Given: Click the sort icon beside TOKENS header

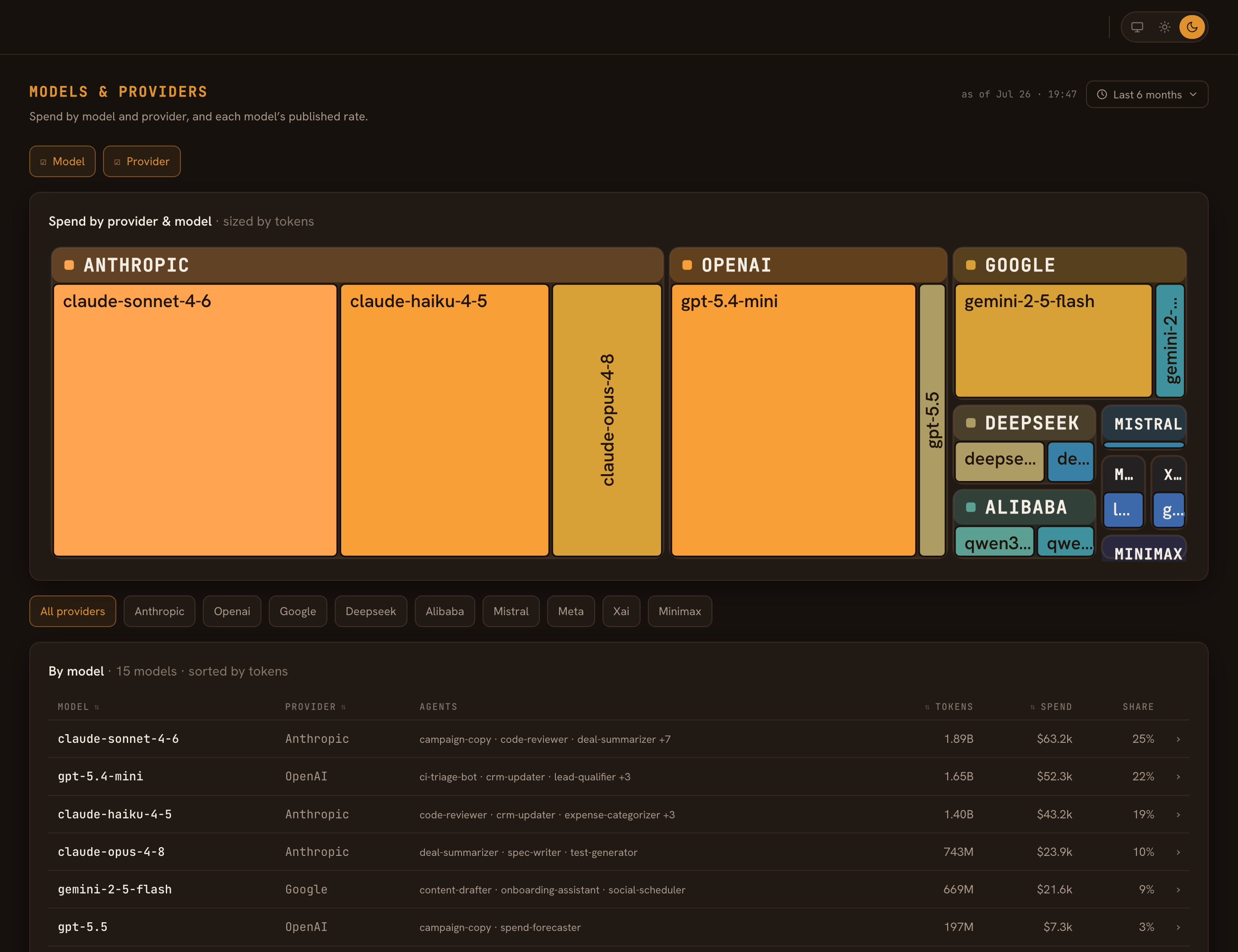Looking at the screenshot, I should pos(928,707).
